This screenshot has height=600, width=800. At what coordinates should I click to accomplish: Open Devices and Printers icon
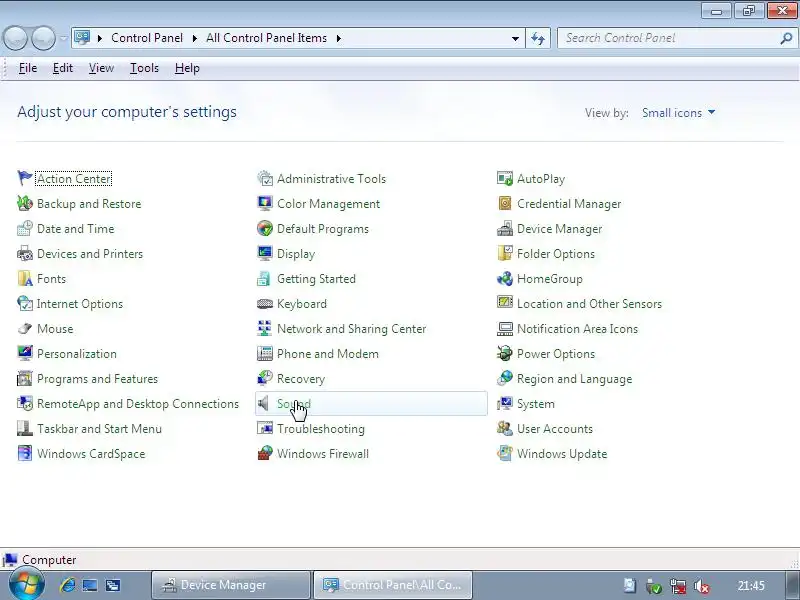24,254
